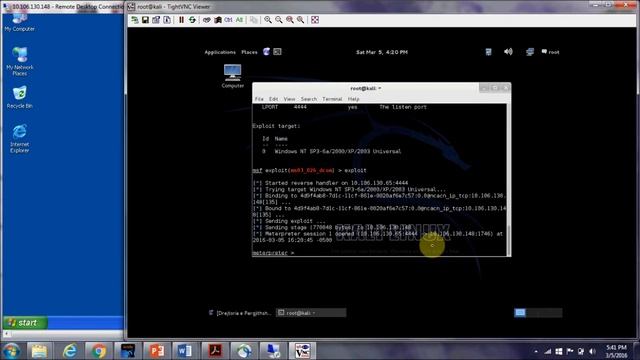Send Ctrl+Esc to remote host
The height and width of the screenshot is (360, 640).
[x=218, y=20]
